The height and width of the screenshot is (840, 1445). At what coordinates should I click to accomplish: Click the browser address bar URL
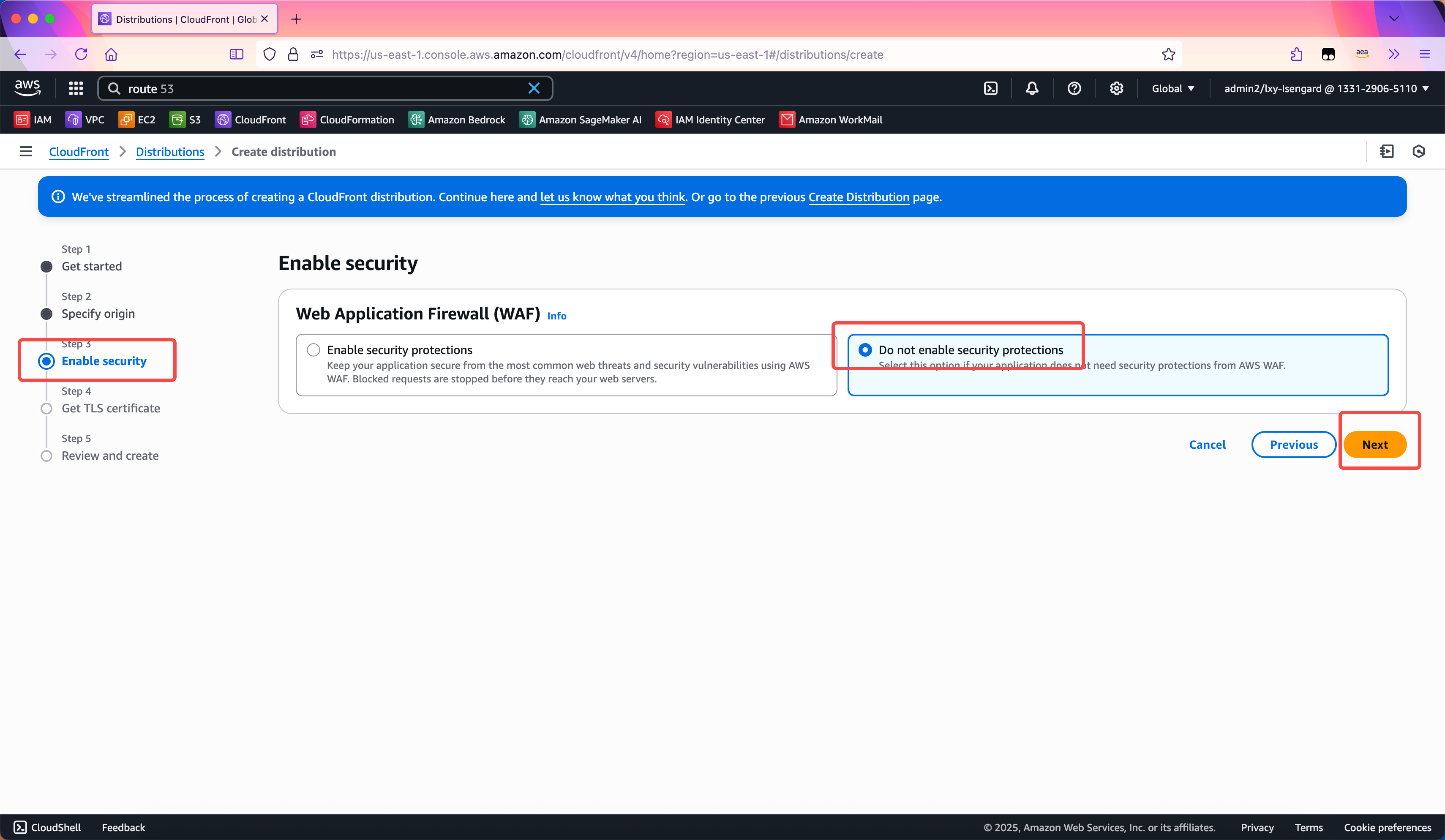[607, 55]
